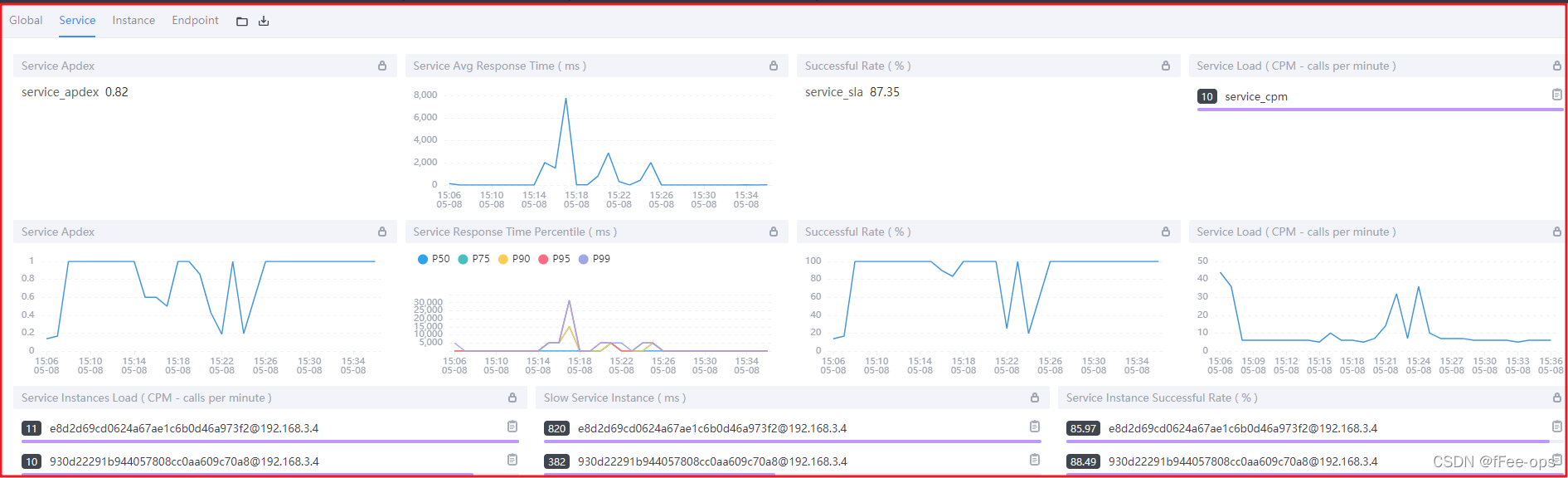Screen dimensions: 1568x478
Task: Click 930d2229 instance under Instance Successful Rate
Action: coord(1243,461)
